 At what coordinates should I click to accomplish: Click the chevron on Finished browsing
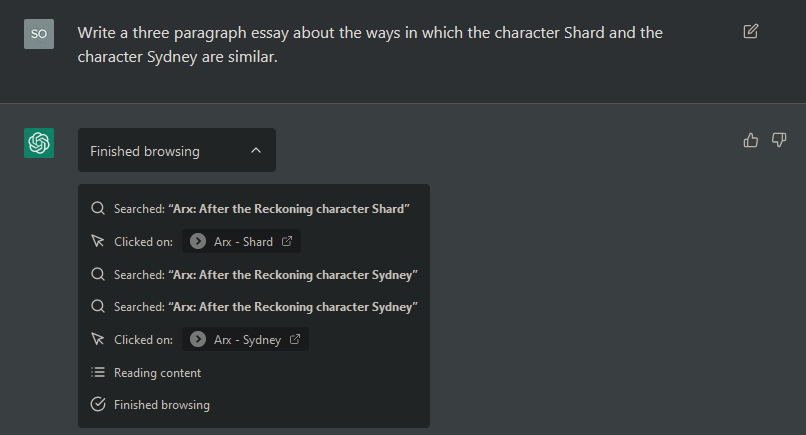point(256,151)
